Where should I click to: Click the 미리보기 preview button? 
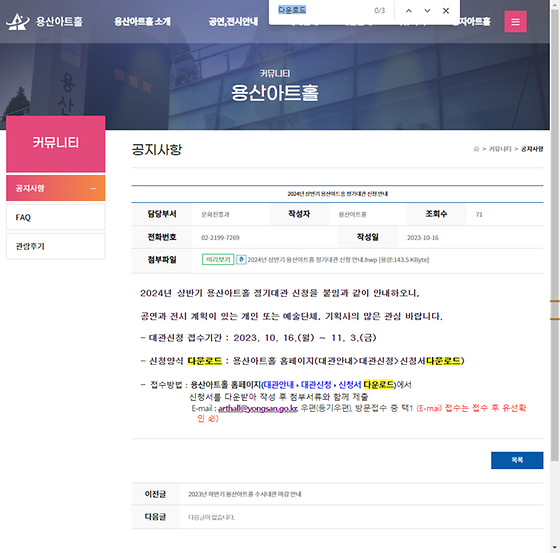[x=218, y=259]
